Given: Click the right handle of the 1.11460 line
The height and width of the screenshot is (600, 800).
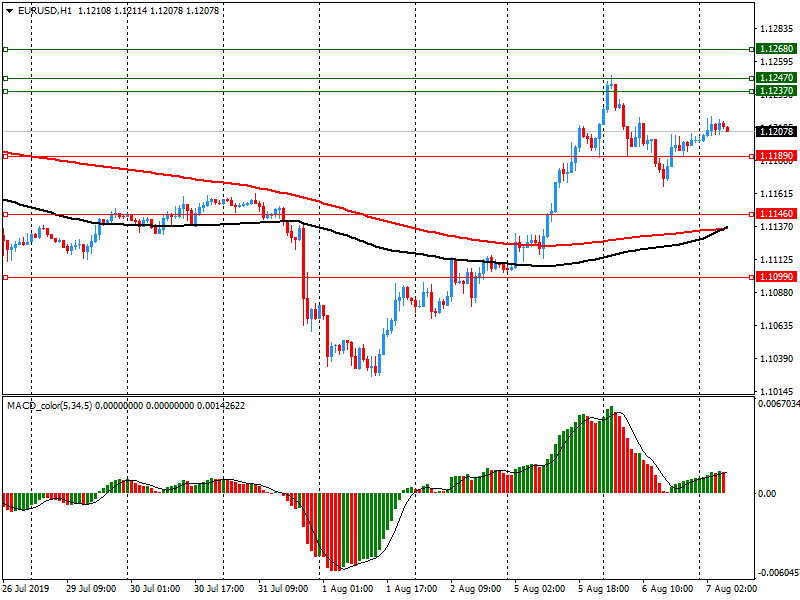Looking at the screenshot, I should point(752,215).
